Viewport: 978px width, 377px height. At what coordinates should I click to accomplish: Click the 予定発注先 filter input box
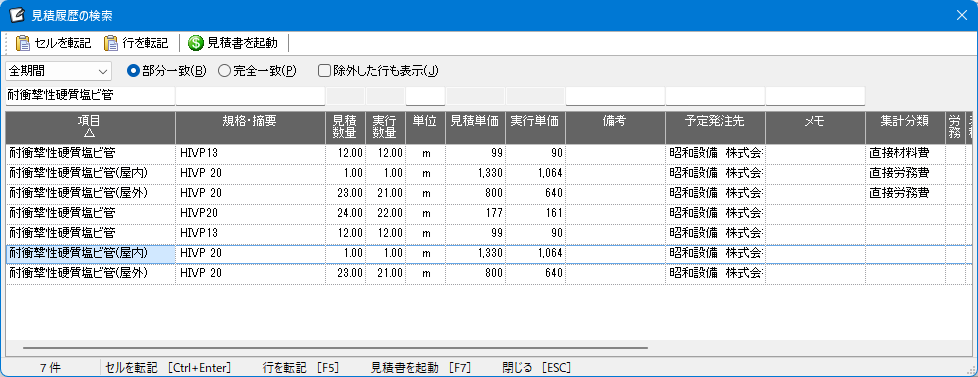pyautogui.click(x=715, y=95)
